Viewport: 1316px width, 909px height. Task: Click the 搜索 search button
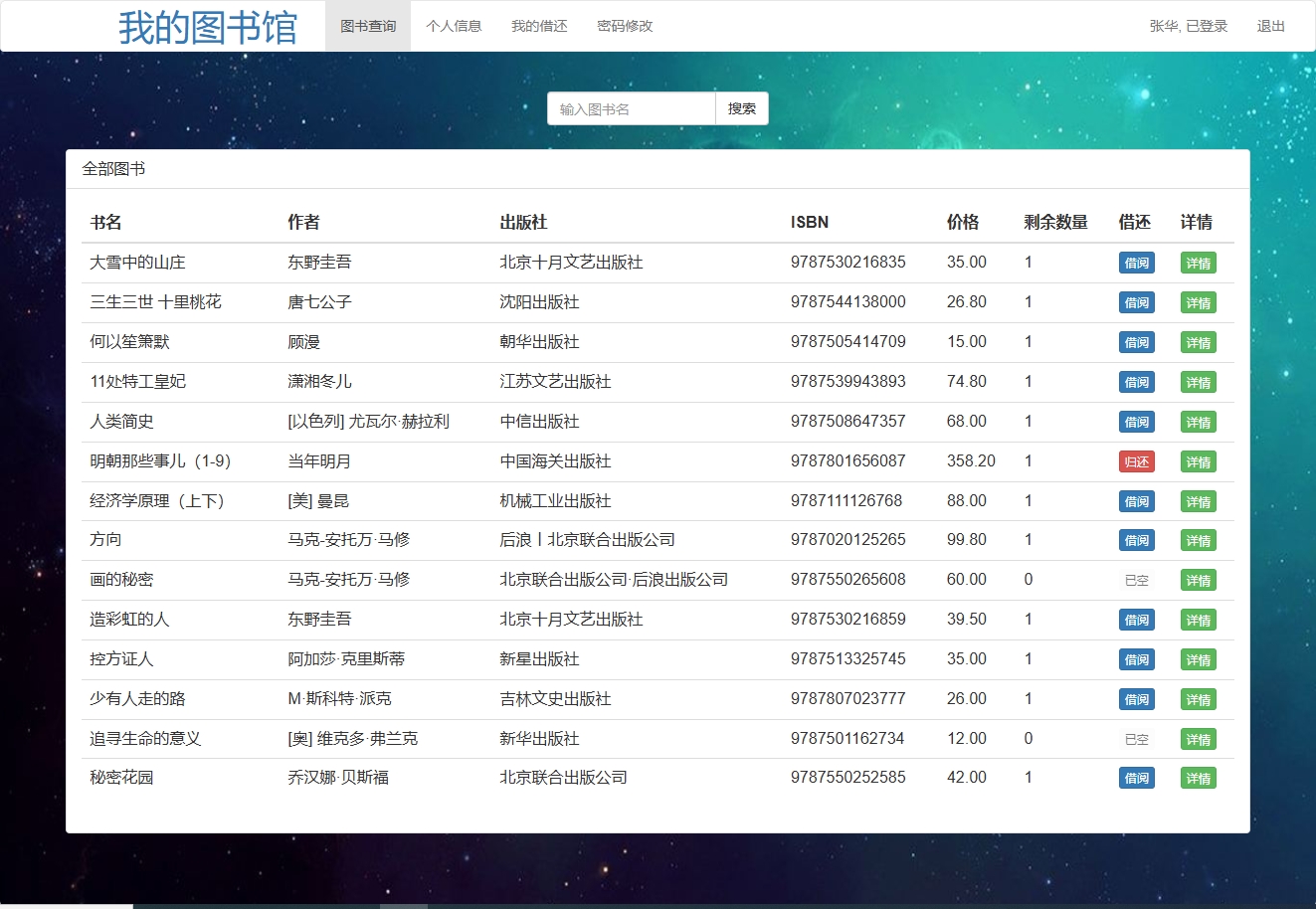click(x=741, y=107)
